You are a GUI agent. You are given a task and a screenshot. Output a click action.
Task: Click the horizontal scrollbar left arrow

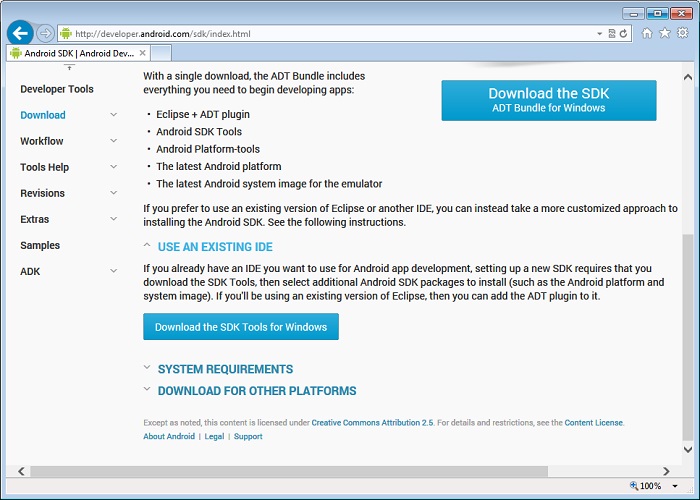21,471
